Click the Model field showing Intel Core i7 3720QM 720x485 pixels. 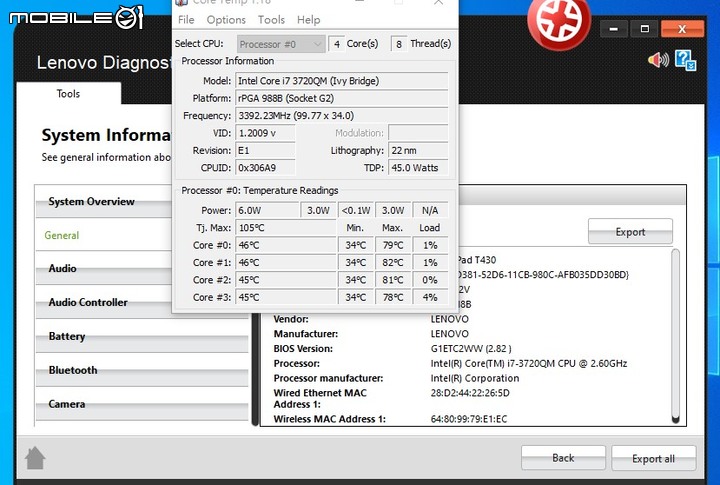[x=342, y=81]
